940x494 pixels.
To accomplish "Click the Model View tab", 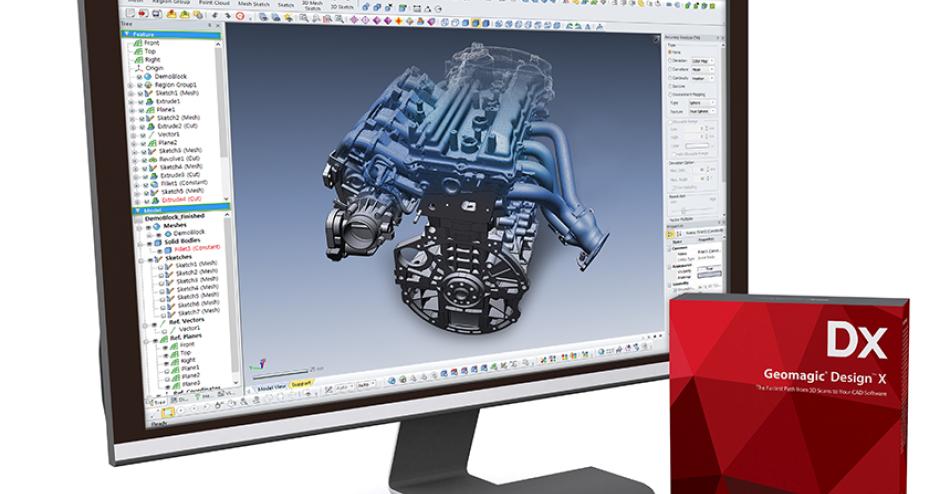I will click(x=271, y=386).
